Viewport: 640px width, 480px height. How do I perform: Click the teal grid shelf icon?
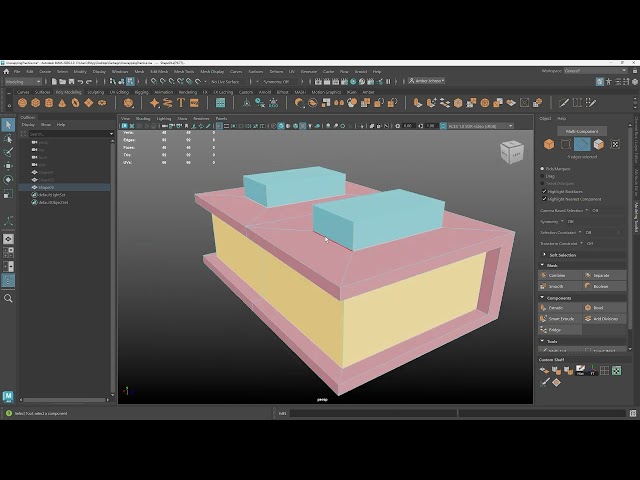pos(220,103)
